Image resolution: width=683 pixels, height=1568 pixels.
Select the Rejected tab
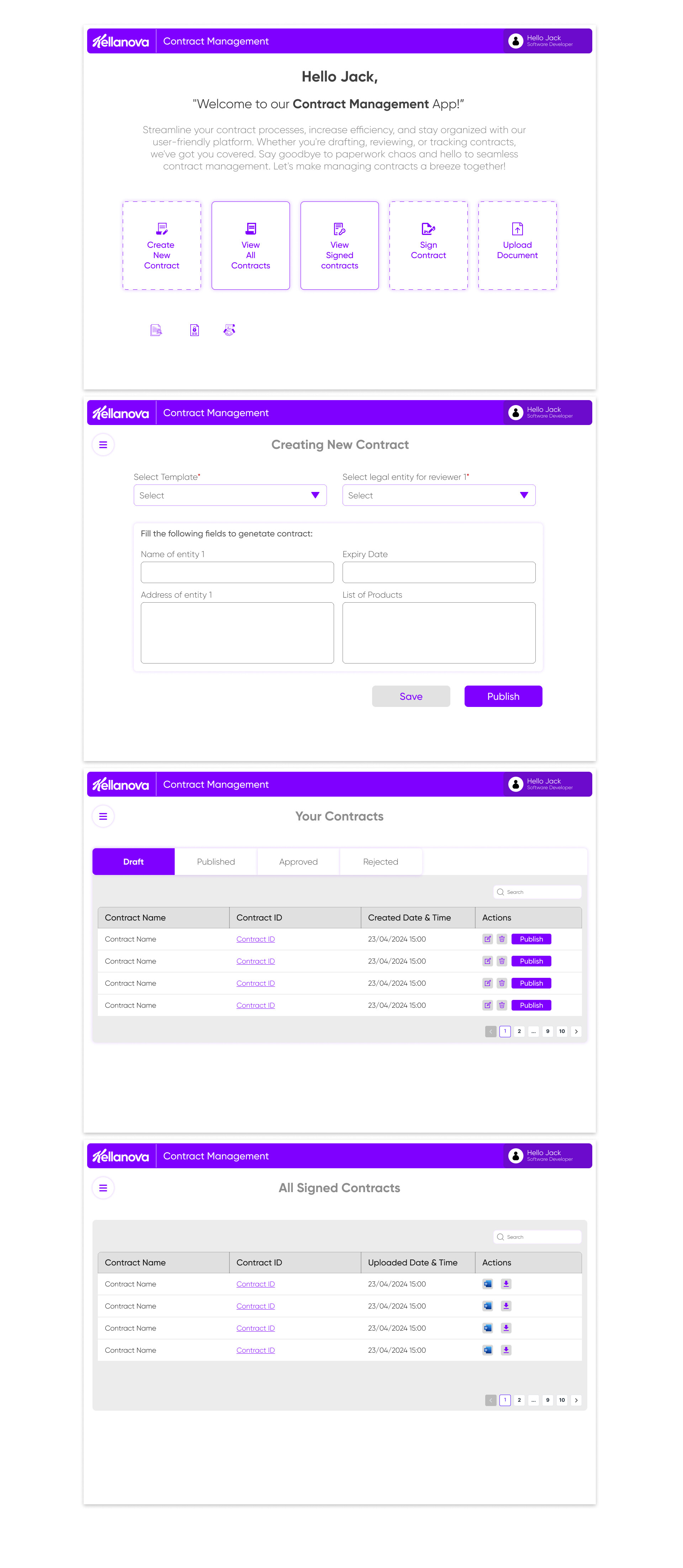click(381, 861)
